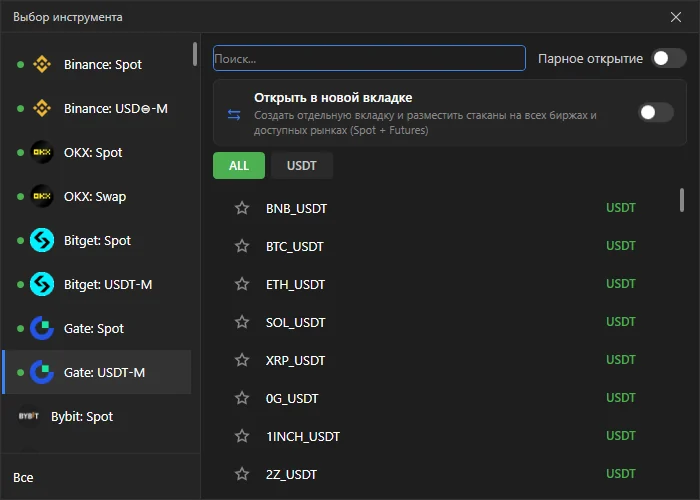The width and height of the screenshot is (700, 500).
Task: Star the 0G_USDT instrument
Action: pos(242,398)
